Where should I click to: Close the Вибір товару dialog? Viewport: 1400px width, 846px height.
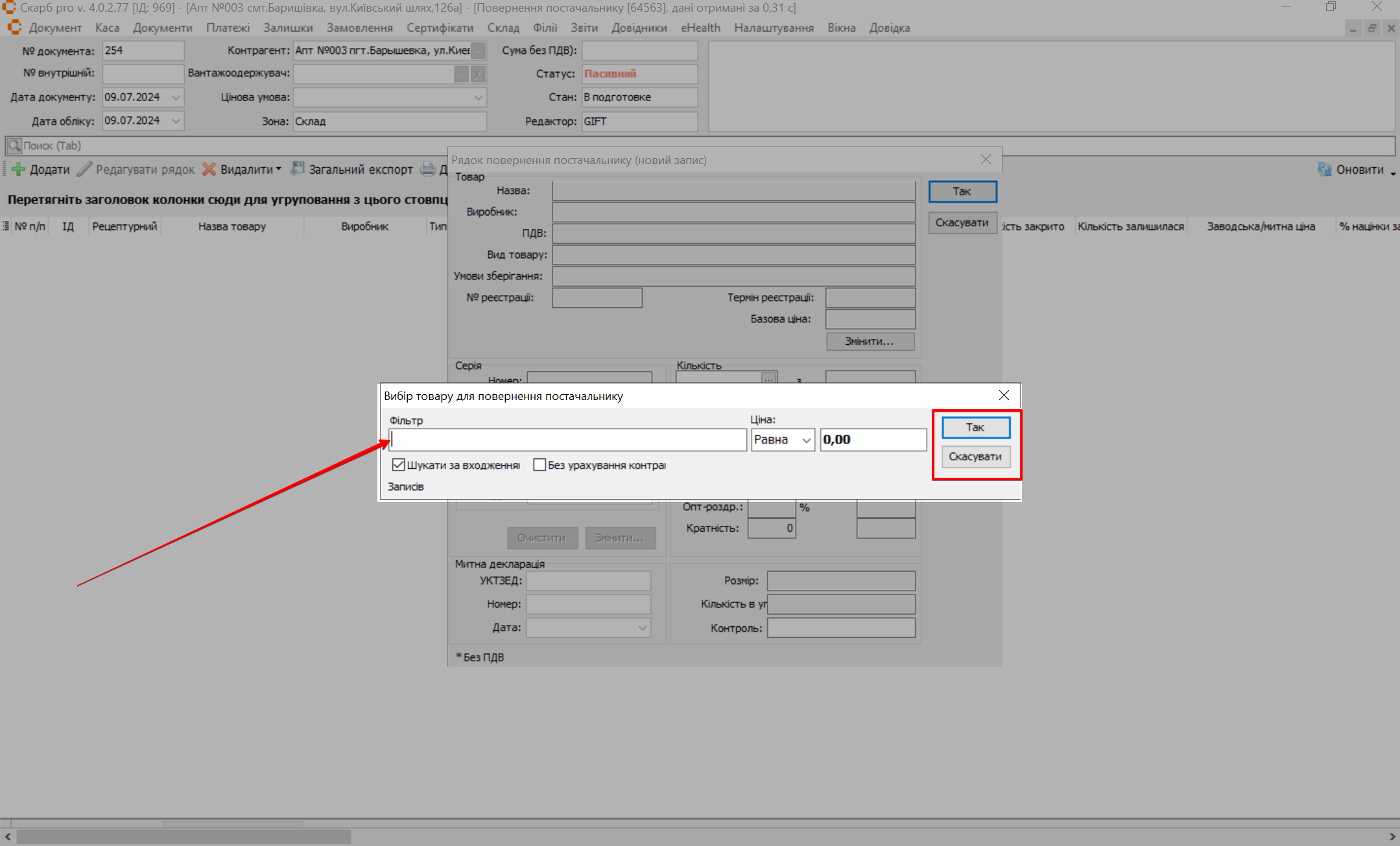[x=1004, y=395]
